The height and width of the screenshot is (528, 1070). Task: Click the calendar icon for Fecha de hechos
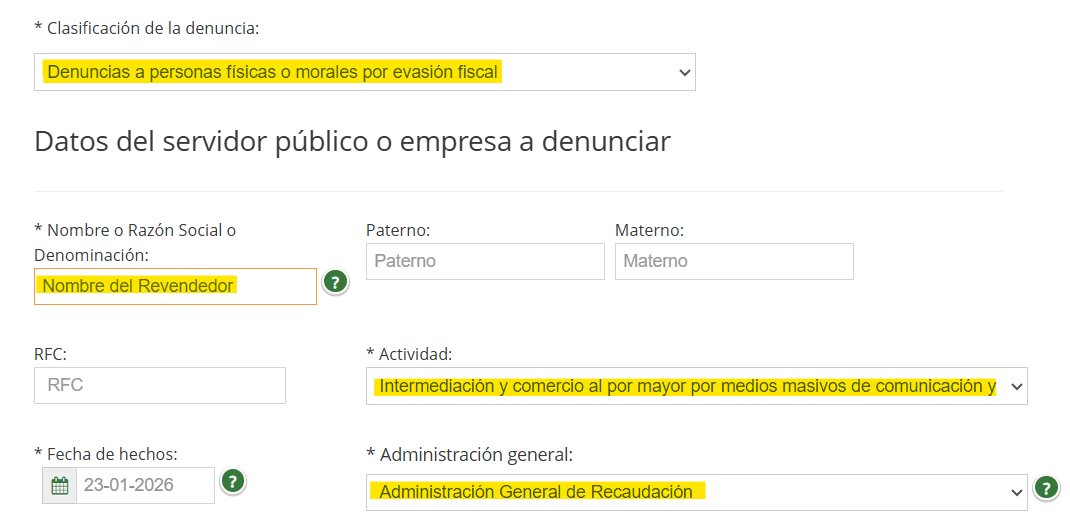[59, 486]
